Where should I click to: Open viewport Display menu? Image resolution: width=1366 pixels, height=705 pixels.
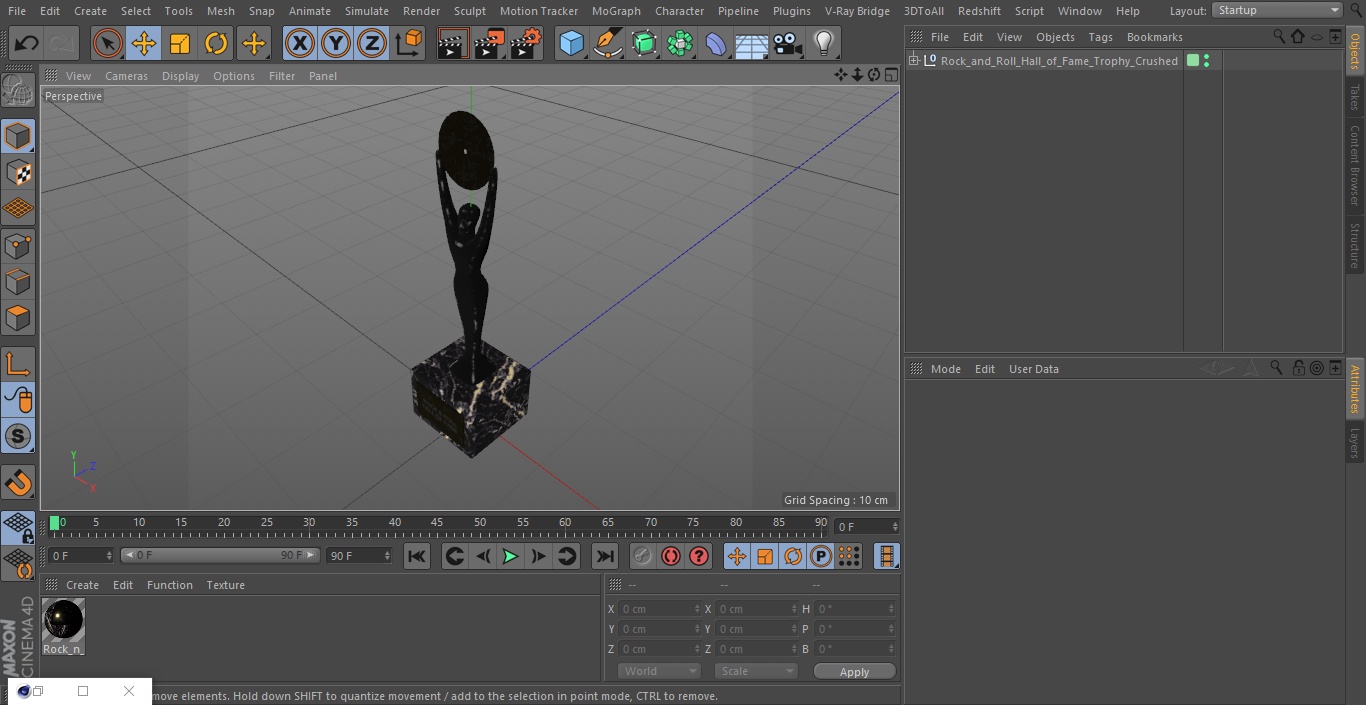[180, 76]
